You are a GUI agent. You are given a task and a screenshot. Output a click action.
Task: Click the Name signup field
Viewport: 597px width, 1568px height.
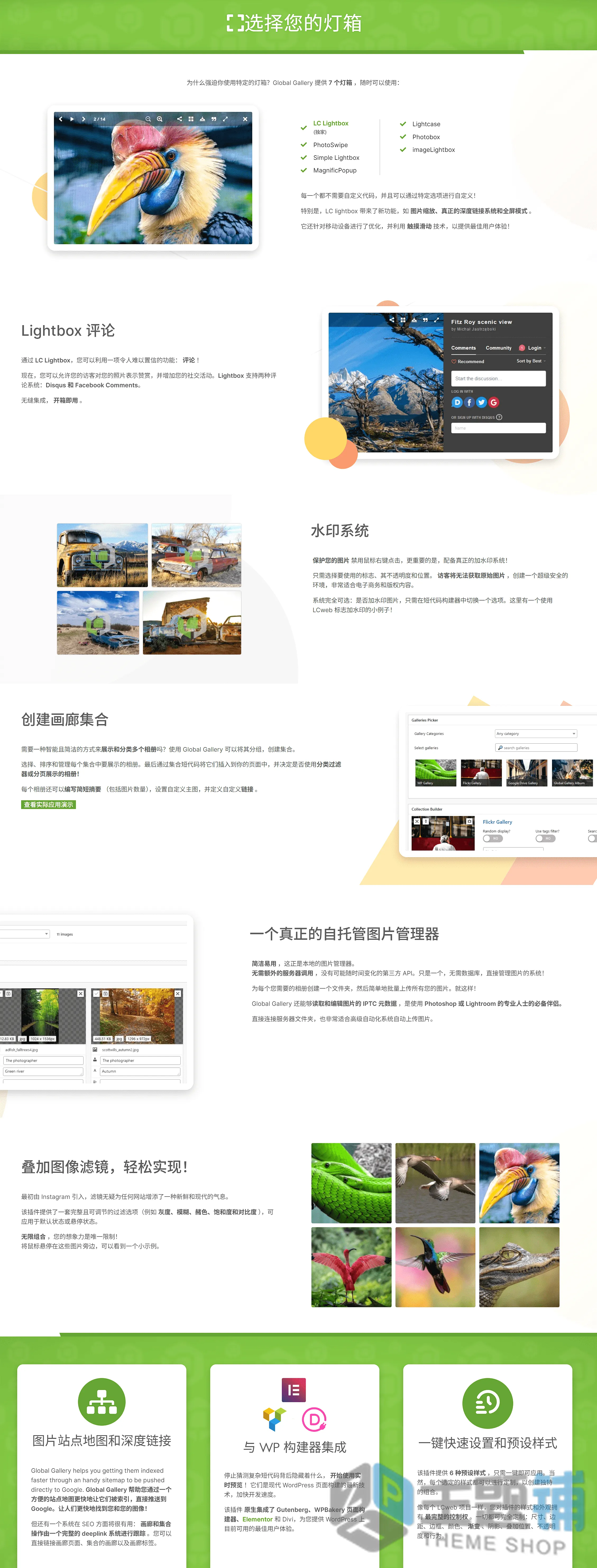[x=498, y=428]
